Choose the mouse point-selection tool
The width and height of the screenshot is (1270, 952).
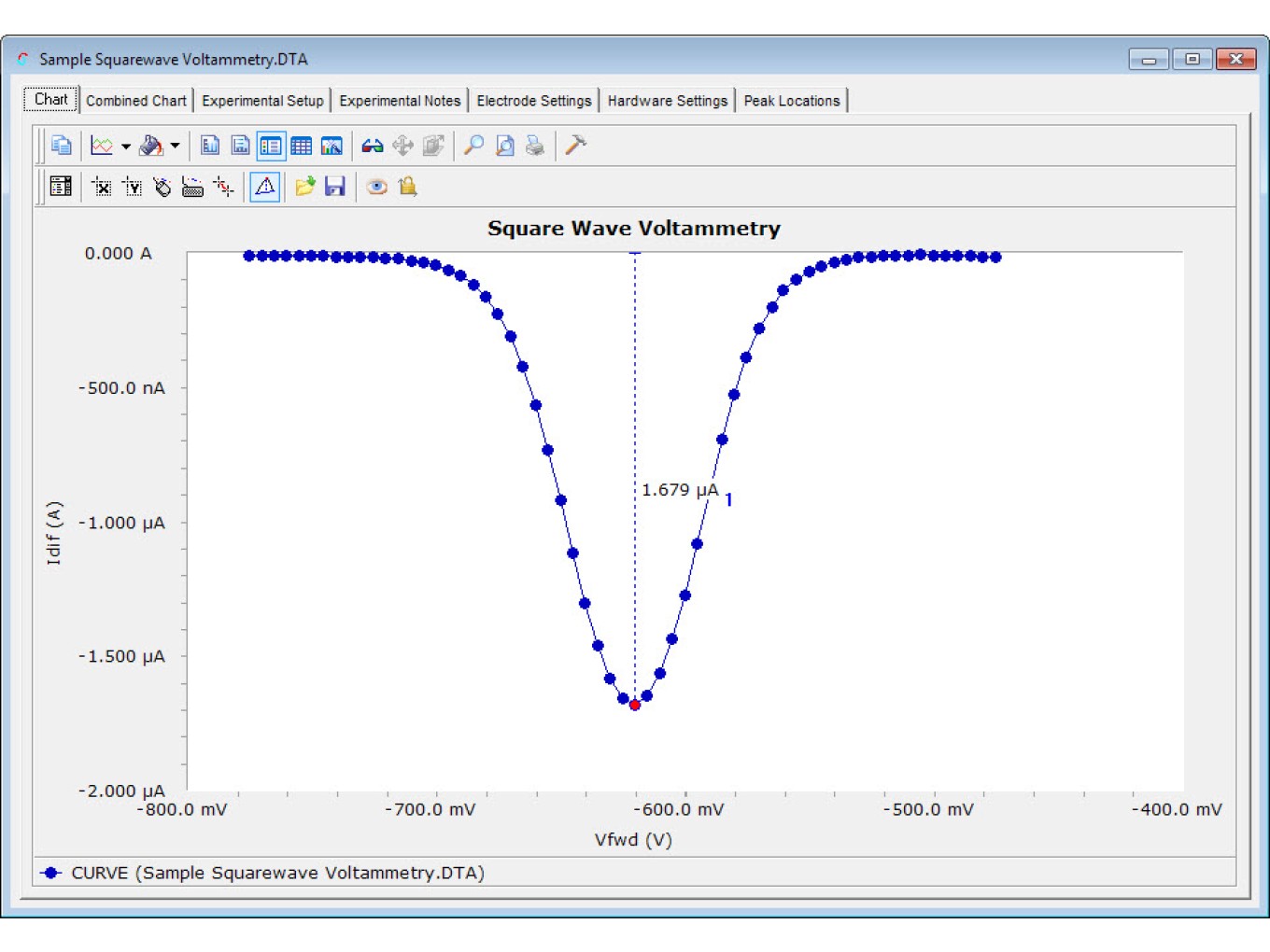(162, 188)
